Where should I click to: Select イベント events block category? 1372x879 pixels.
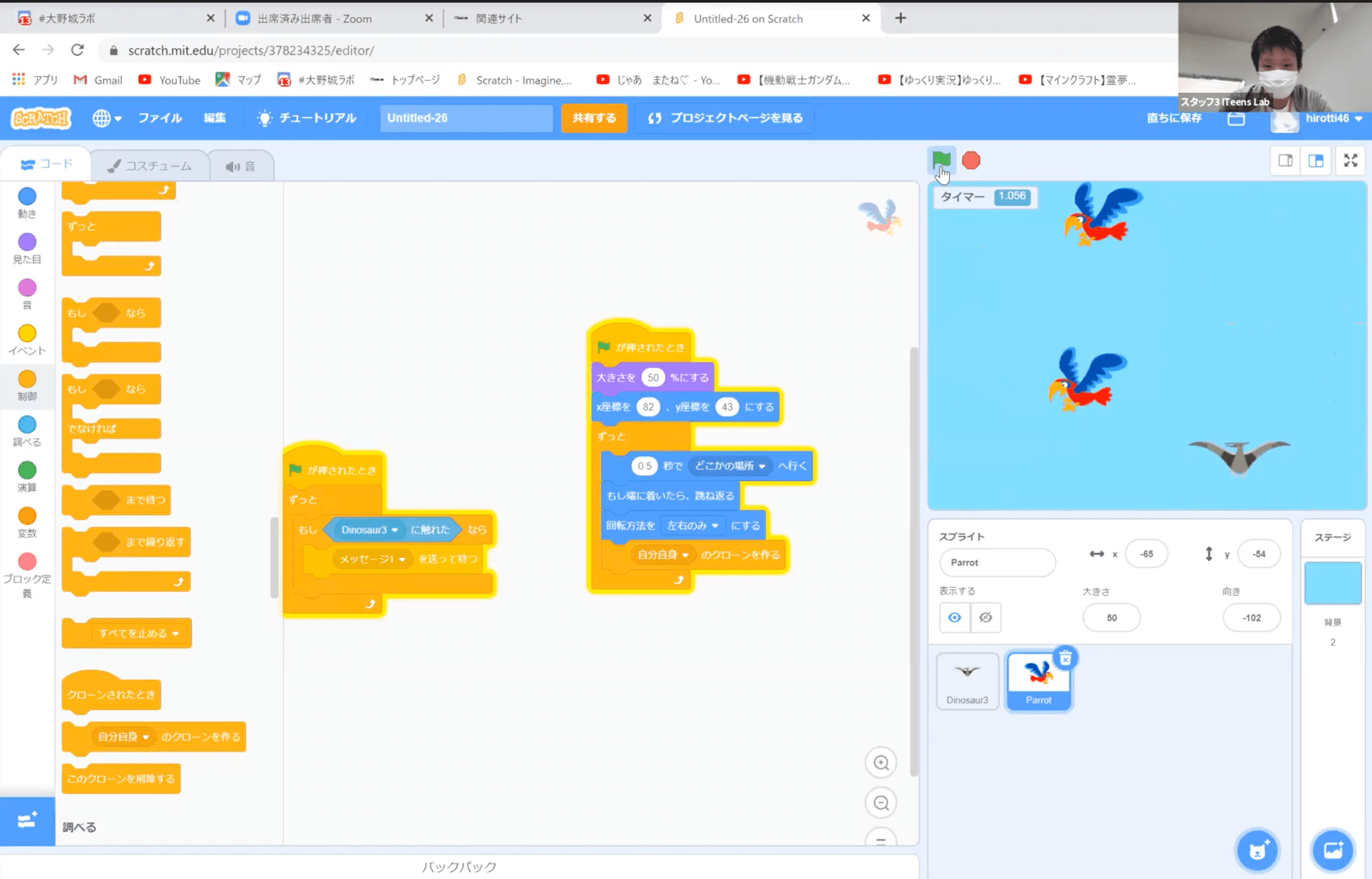[x=27, y=339]
